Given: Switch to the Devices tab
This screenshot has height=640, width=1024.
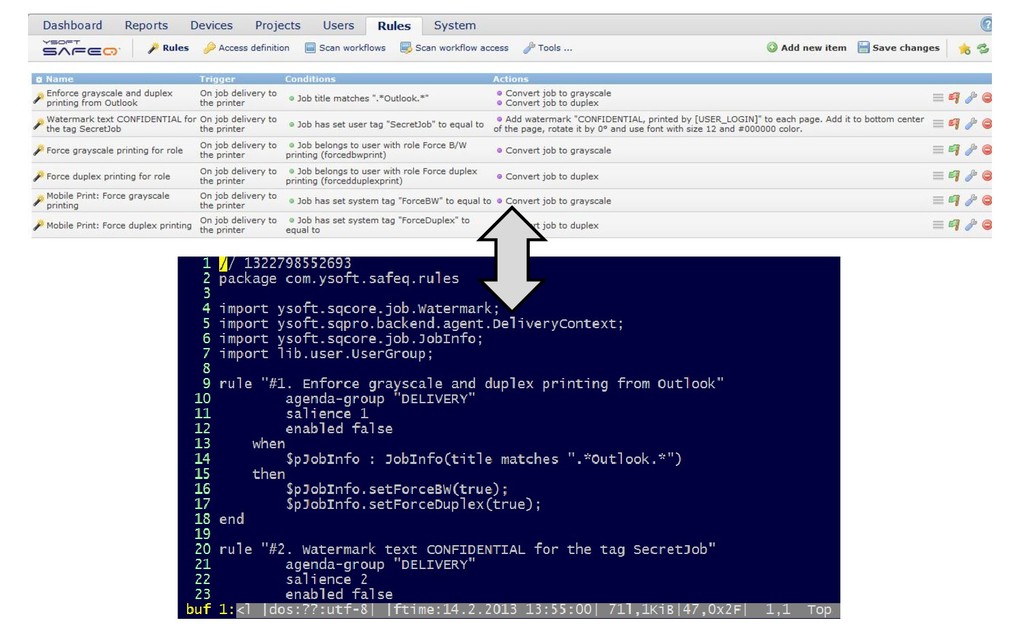Looking at the screenshot, I should click(212, 25).
